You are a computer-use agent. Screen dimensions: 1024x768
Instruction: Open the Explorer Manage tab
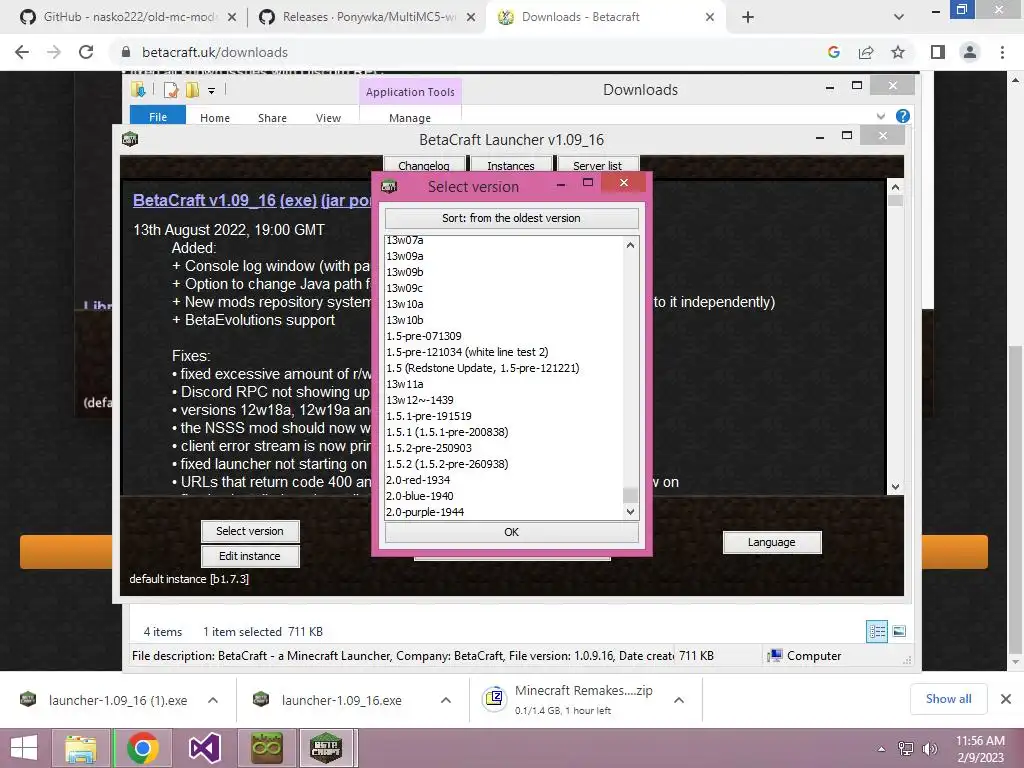[409, 118]
